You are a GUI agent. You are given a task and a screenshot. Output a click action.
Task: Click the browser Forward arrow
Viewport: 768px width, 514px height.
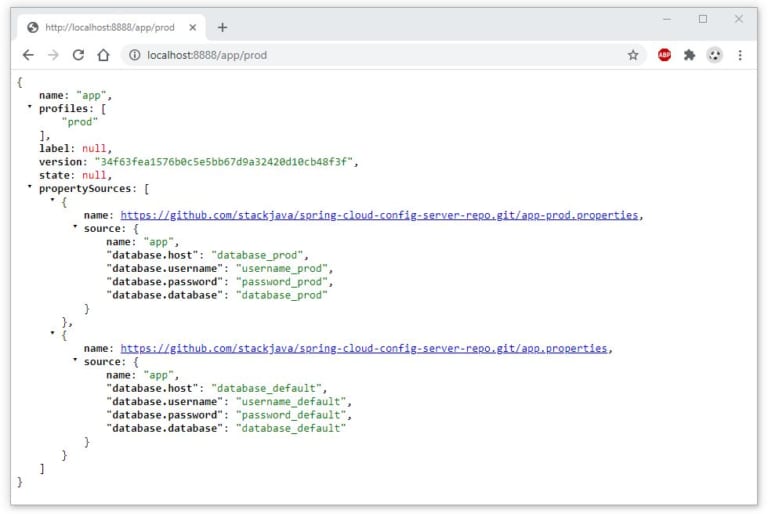click(x=53, y=55)
